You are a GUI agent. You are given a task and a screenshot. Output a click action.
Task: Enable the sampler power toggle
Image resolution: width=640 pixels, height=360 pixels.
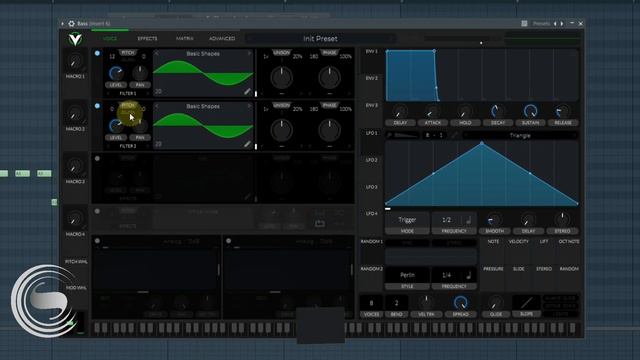tap(97, 211)
